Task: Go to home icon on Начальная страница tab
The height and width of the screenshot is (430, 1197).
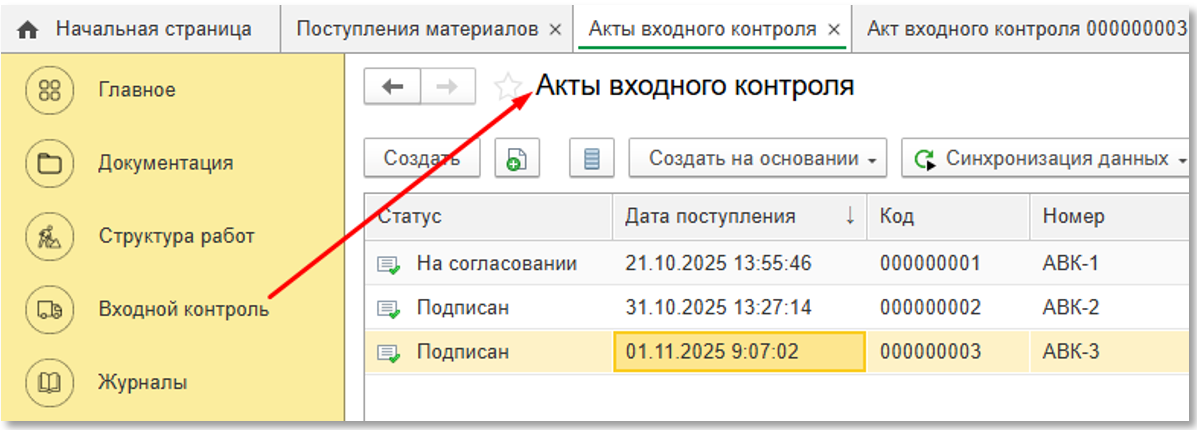Action: point(29,30)
